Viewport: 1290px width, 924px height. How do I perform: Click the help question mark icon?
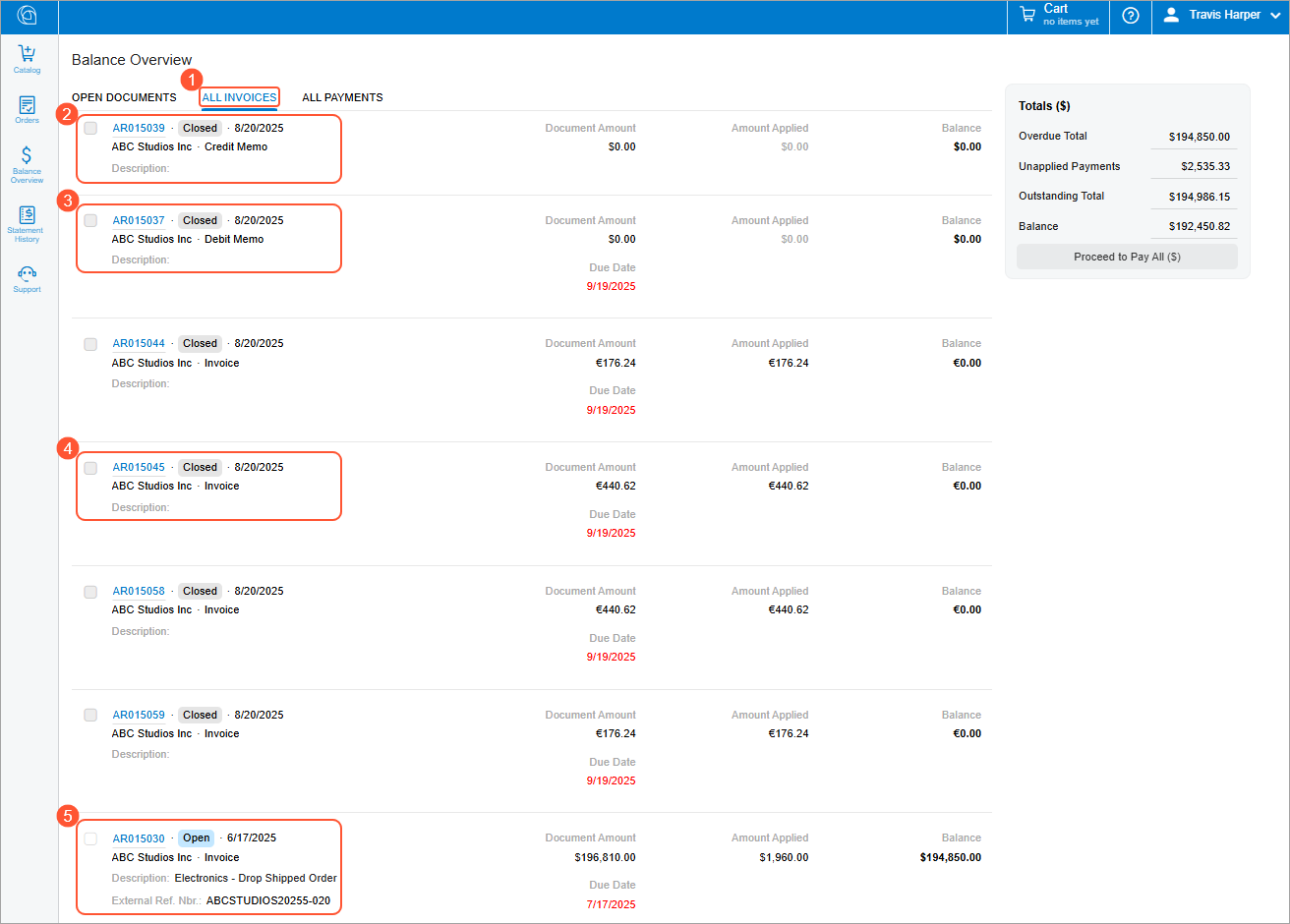point(1131,16)
